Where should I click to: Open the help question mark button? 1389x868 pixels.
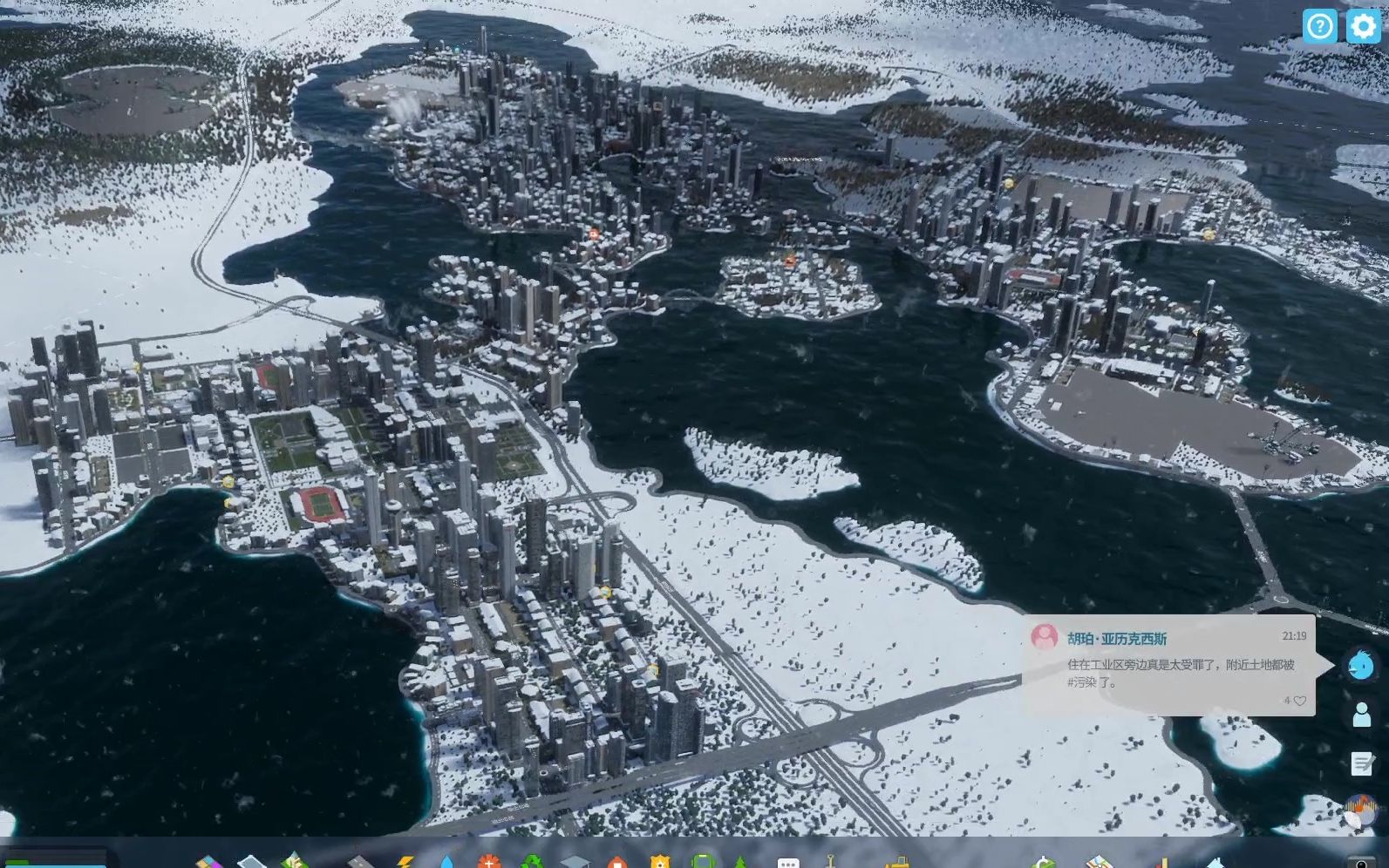pos(1319,26)
